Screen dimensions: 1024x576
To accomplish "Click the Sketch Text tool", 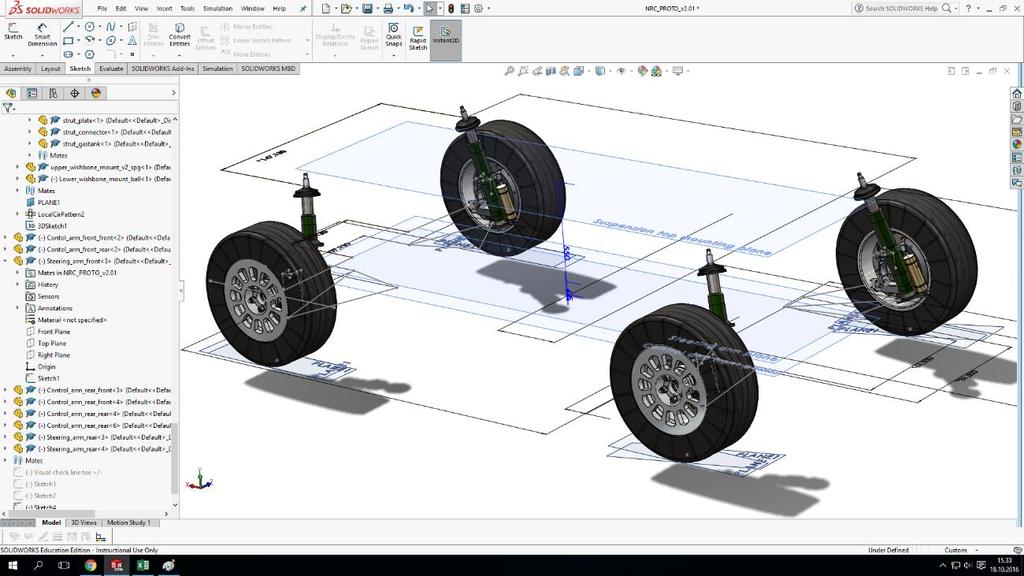I will 133,40.
